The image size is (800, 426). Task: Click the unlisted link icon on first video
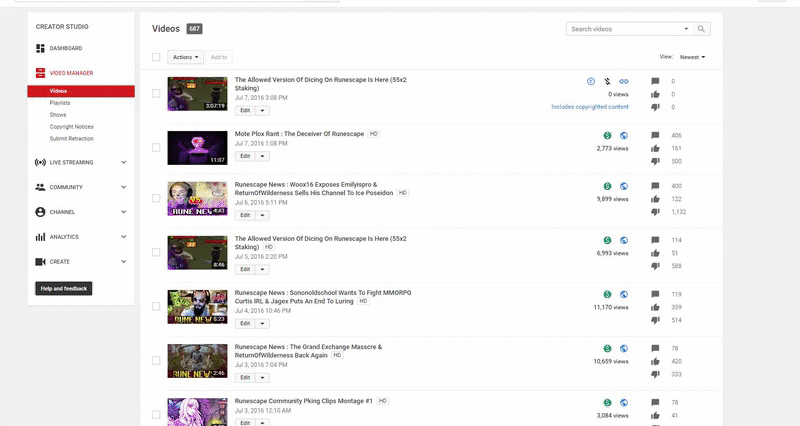tap(624, 82)
